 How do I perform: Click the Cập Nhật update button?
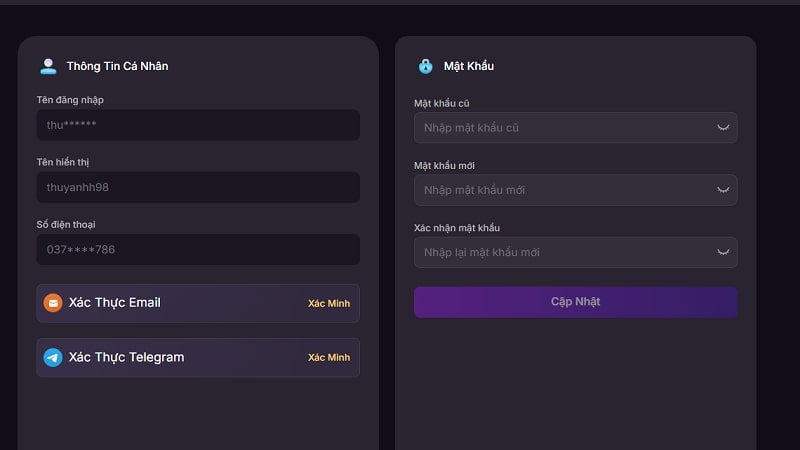(x=576, y=302)
